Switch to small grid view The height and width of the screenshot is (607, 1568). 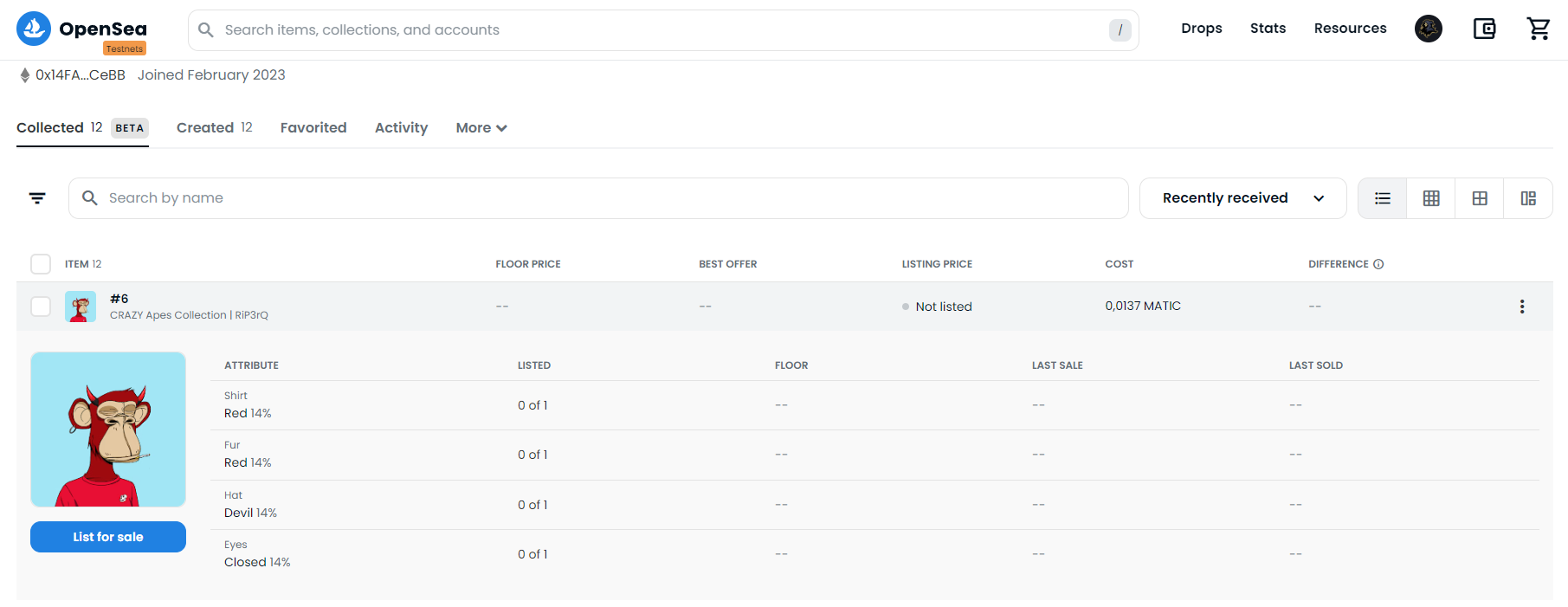click(1431, 198)
